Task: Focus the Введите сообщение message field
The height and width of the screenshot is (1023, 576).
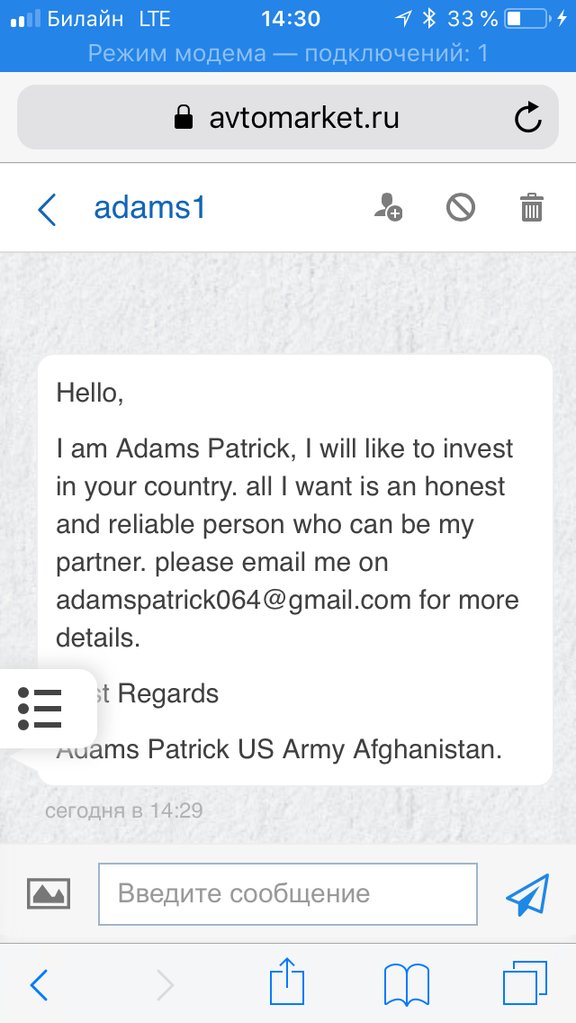Action: coord(288,894)
